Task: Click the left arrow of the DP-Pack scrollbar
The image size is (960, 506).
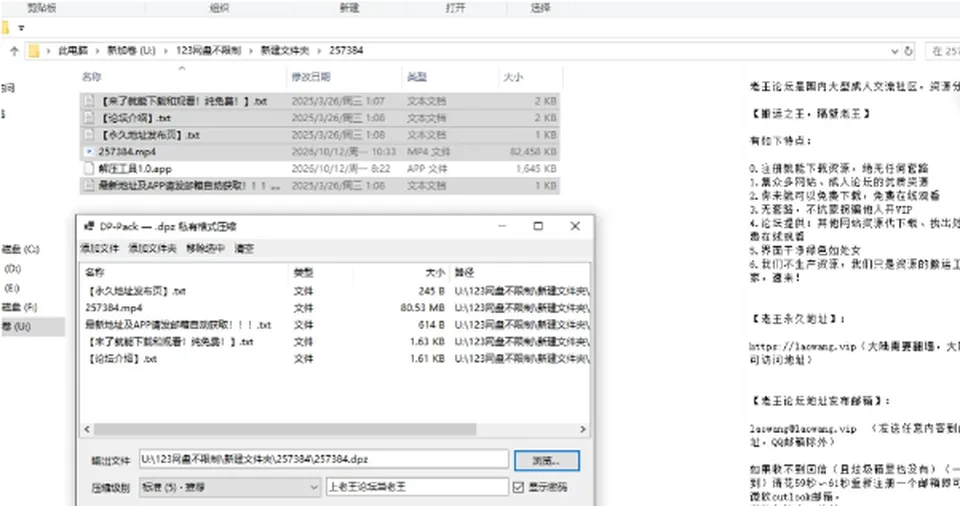Action: [x=87, y=429]
